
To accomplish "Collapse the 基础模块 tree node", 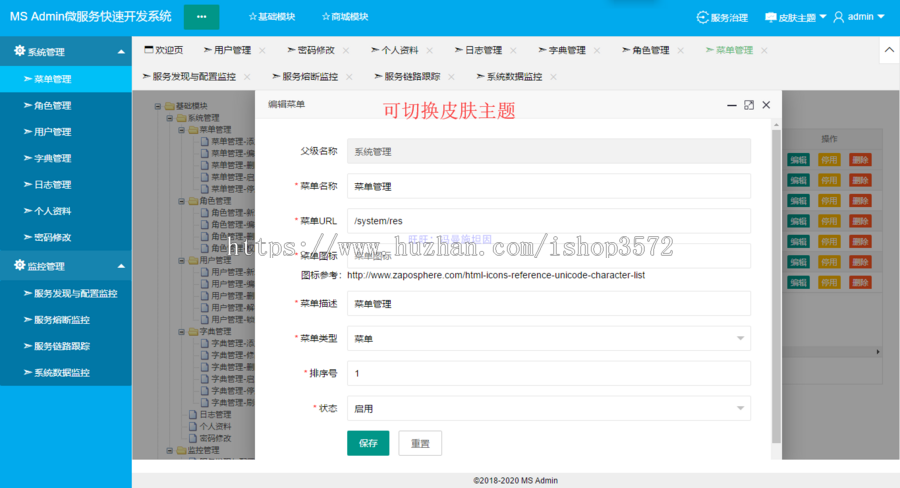I will coord(158,106).
